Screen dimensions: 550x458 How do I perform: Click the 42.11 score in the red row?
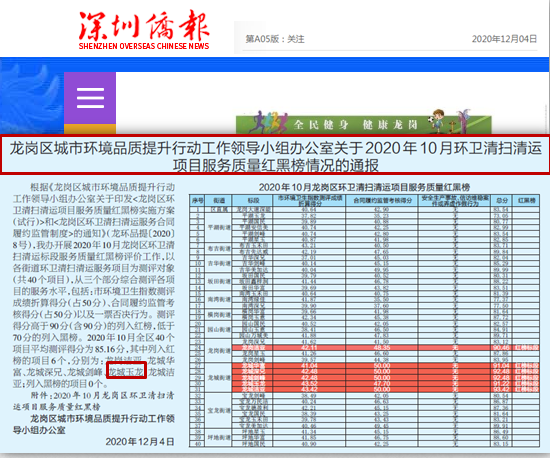[309, 348]
